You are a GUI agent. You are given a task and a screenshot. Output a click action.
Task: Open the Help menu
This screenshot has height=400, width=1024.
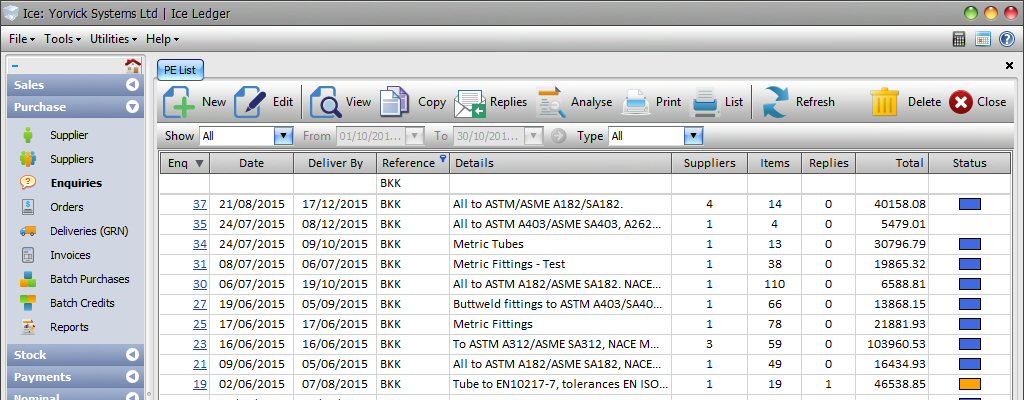pos(162,39)
